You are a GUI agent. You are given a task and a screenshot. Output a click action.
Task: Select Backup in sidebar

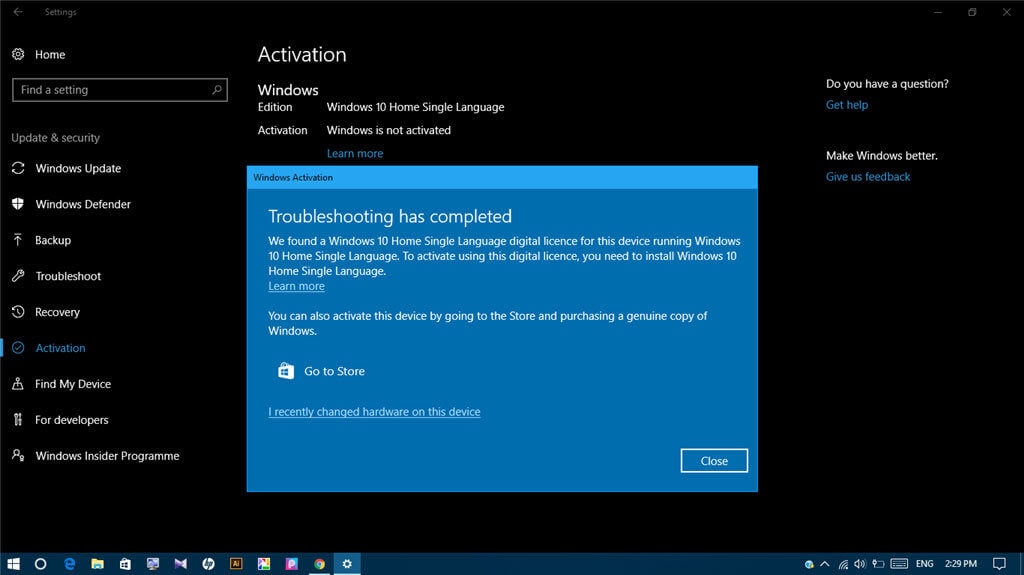53,240
